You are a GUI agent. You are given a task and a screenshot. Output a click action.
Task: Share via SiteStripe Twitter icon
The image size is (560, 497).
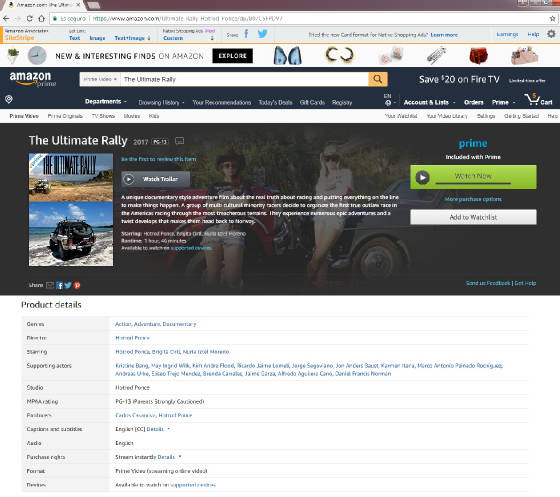[262, 34]
